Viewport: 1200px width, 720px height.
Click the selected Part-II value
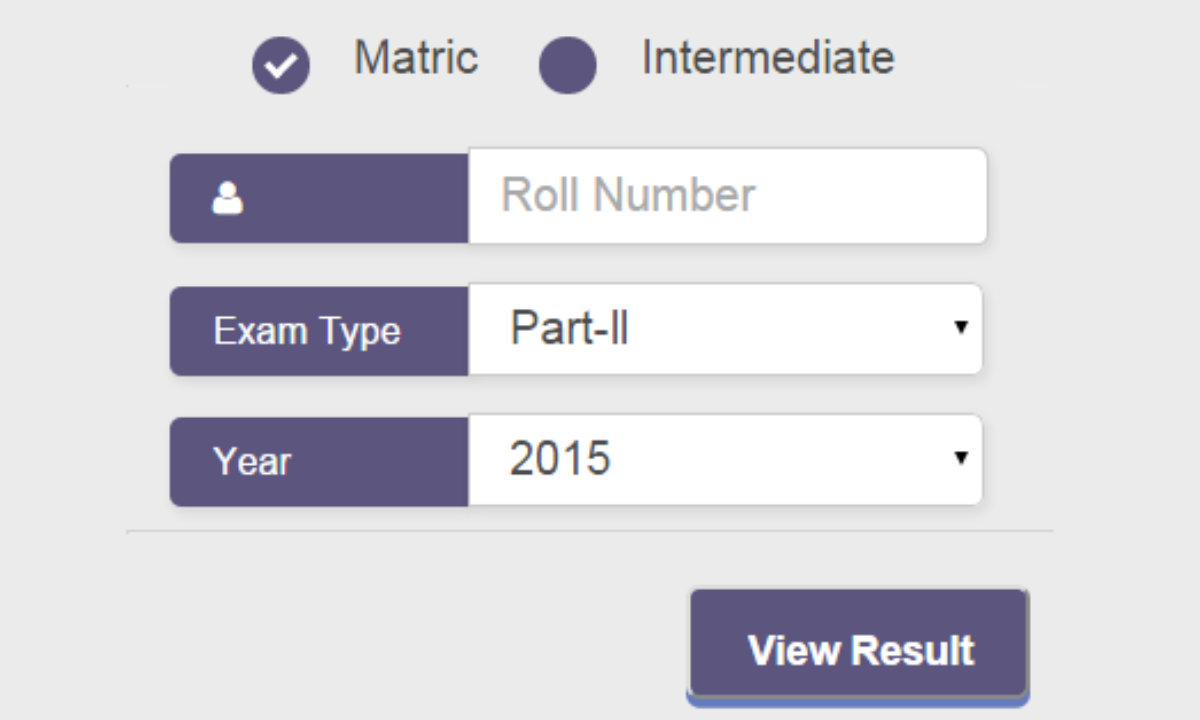[x=569, y=328]
